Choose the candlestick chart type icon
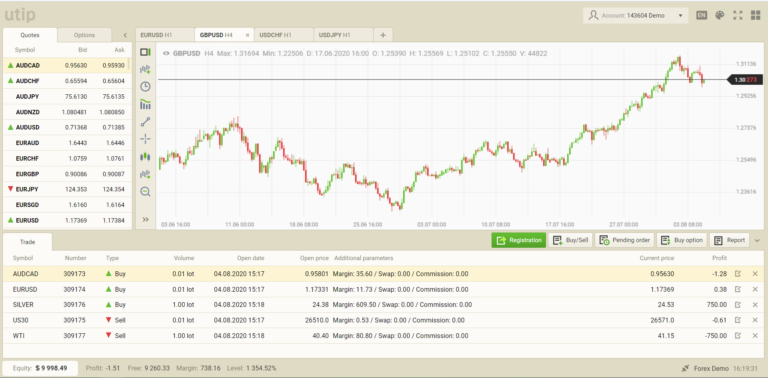768x378 pixels. (x=145, y=157)
